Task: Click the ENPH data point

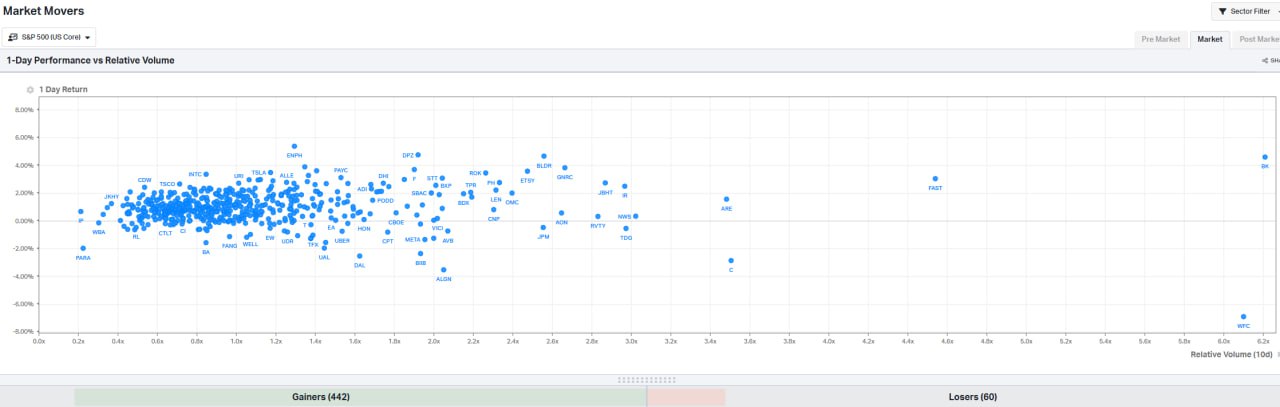Action: tap(294, 146)
